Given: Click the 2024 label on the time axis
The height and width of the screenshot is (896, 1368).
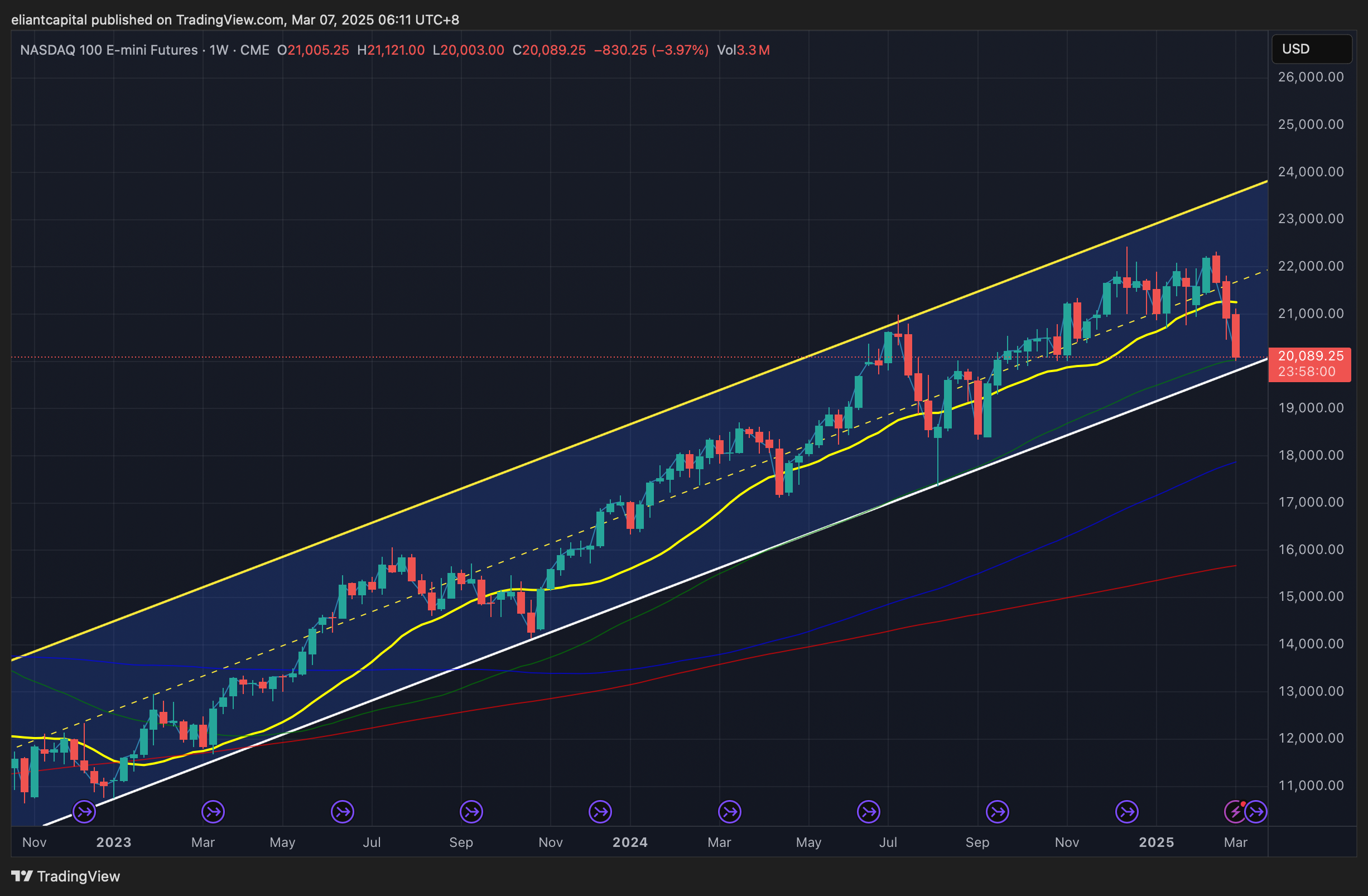Looking at the screenshot, I should (629, 842).
